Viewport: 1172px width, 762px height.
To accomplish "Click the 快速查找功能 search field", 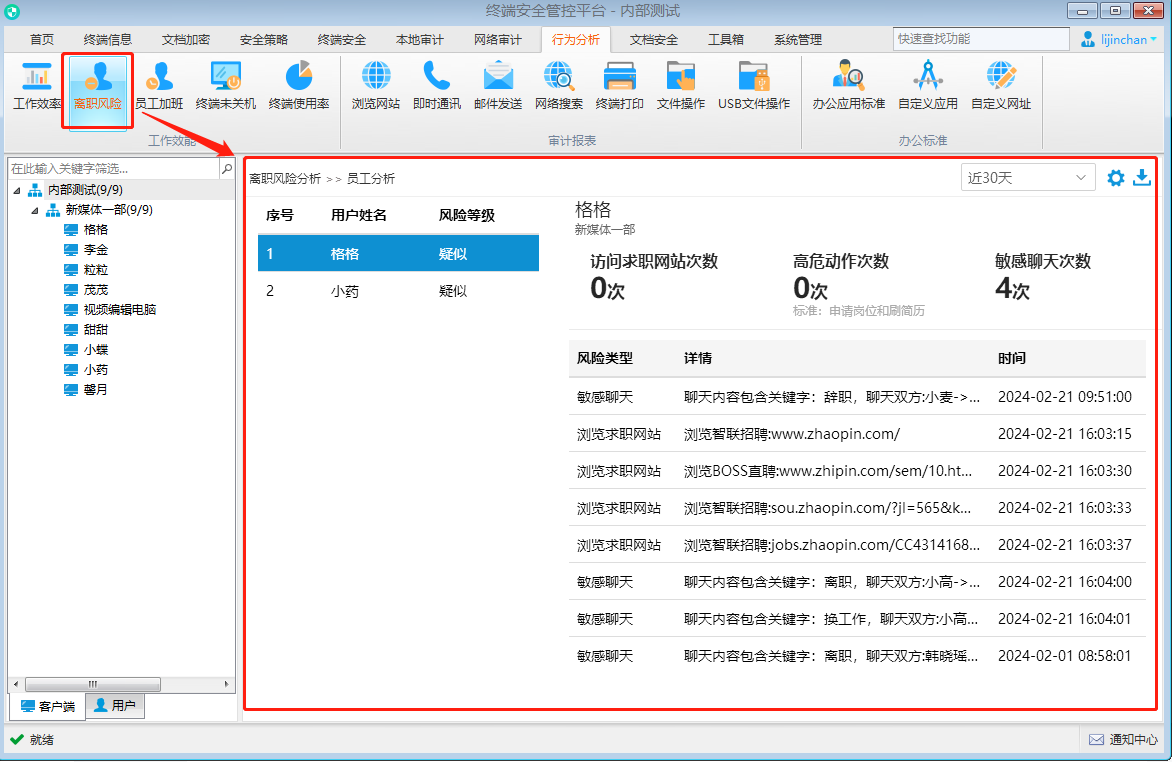I will (981, 39).
